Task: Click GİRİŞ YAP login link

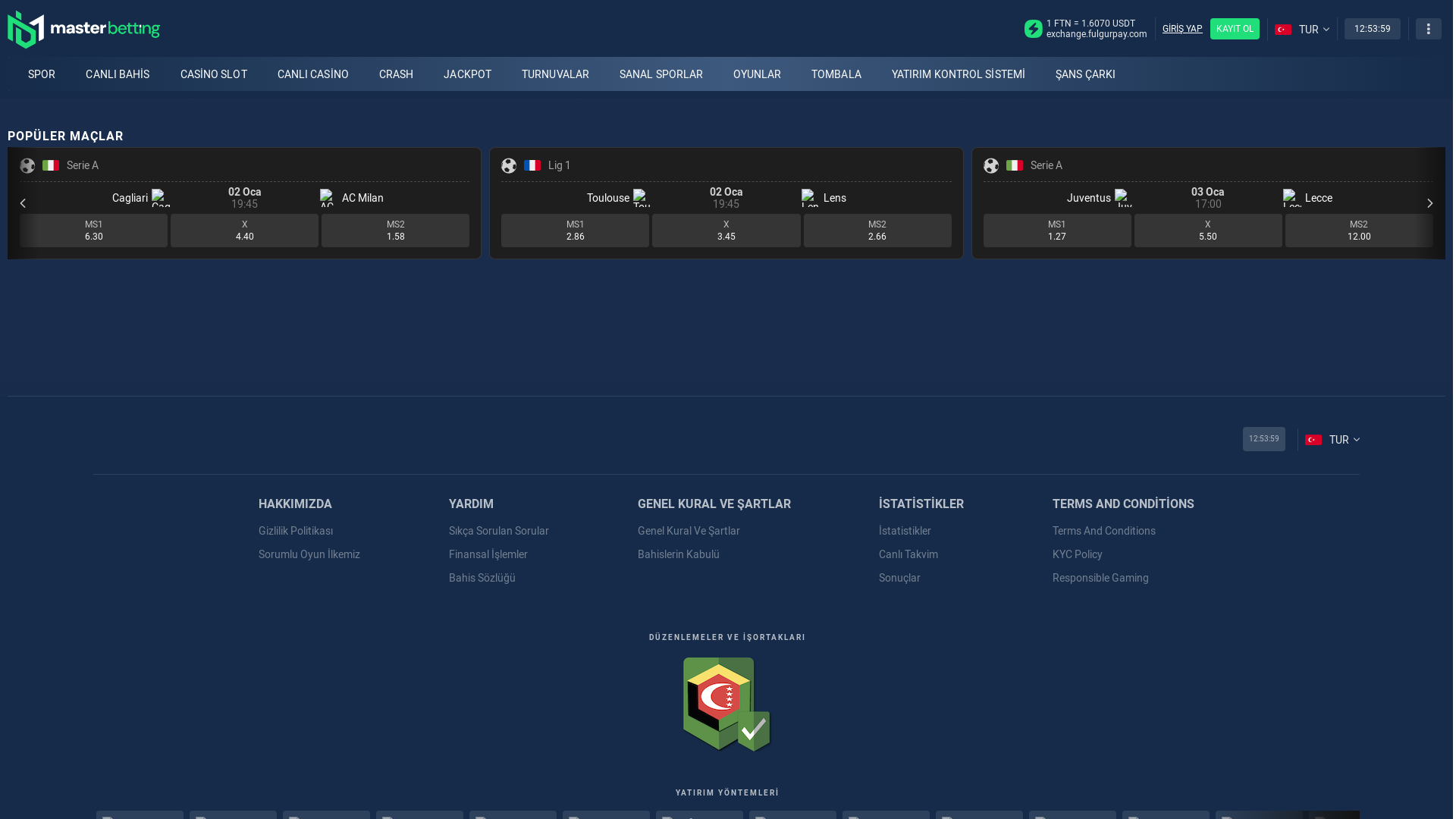Action: coord(1182,29)
